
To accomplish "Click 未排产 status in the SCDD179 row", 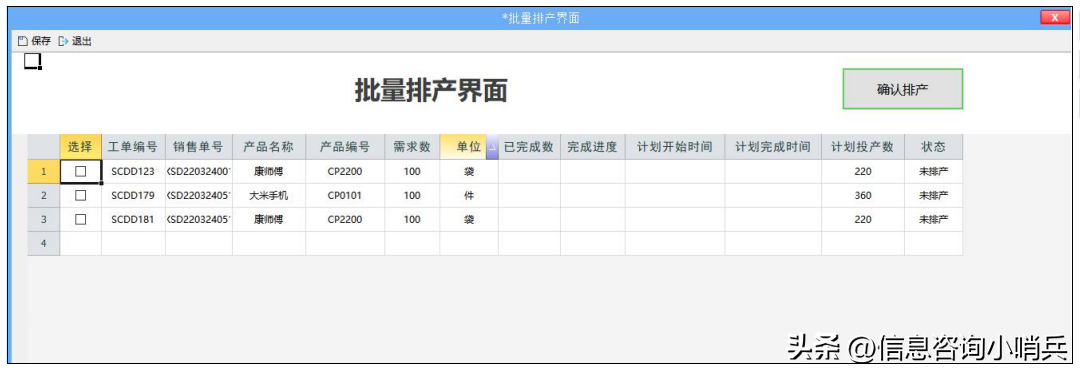I will [933, 196].
